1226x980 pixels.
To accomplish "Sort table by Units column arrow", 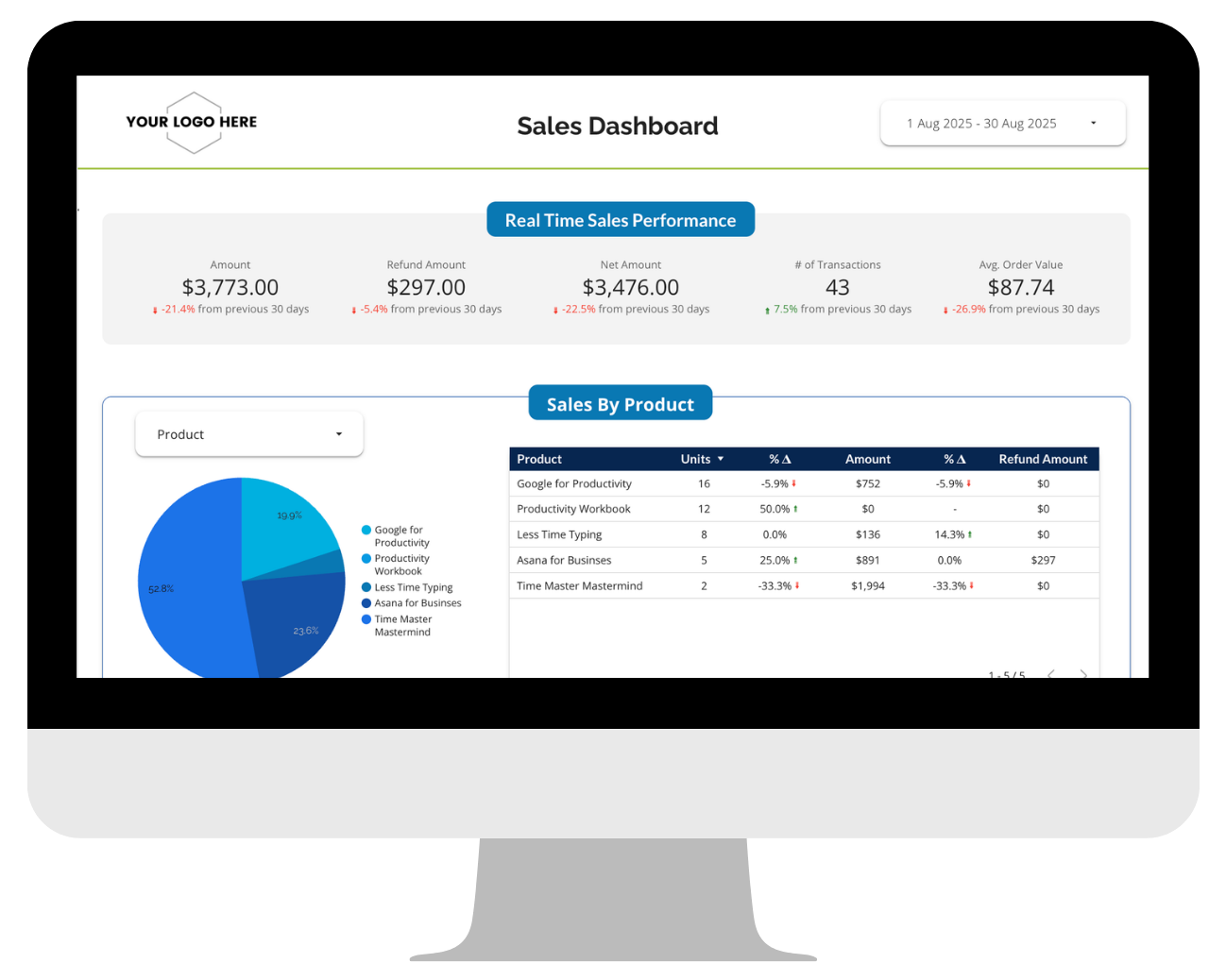I will [721, 459].
